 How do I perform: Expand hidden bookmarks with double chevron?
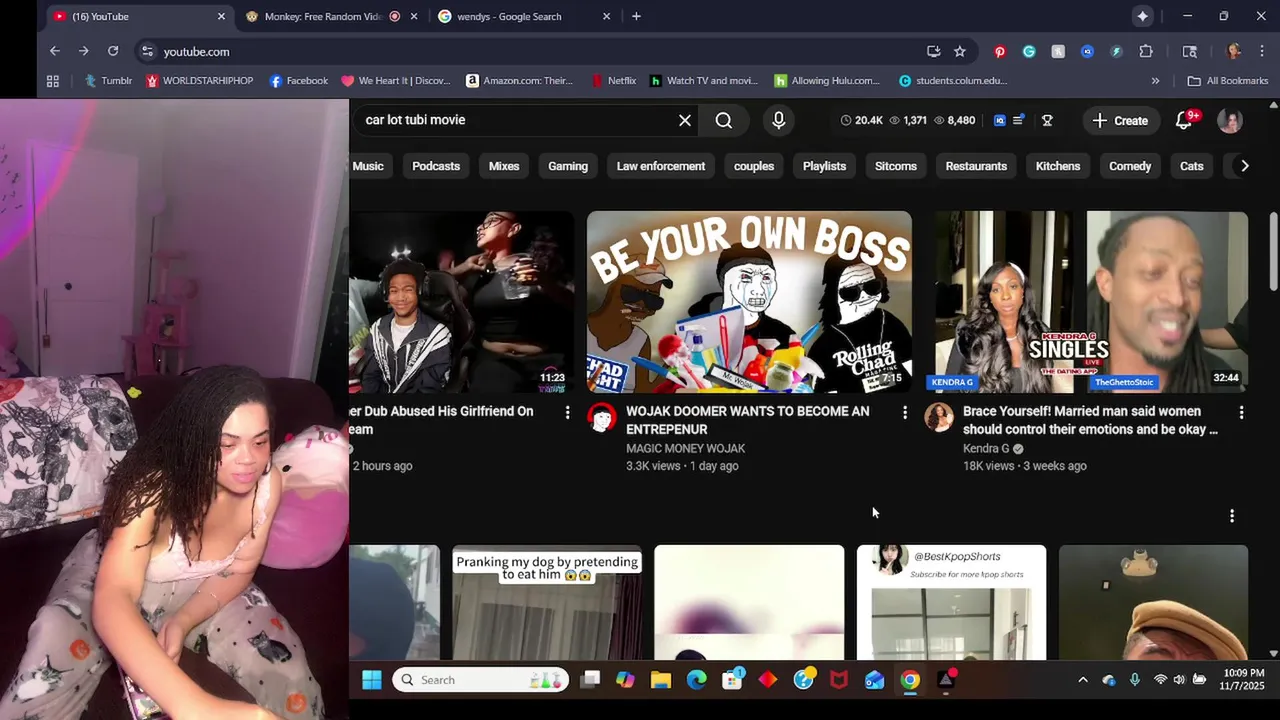1155,81
